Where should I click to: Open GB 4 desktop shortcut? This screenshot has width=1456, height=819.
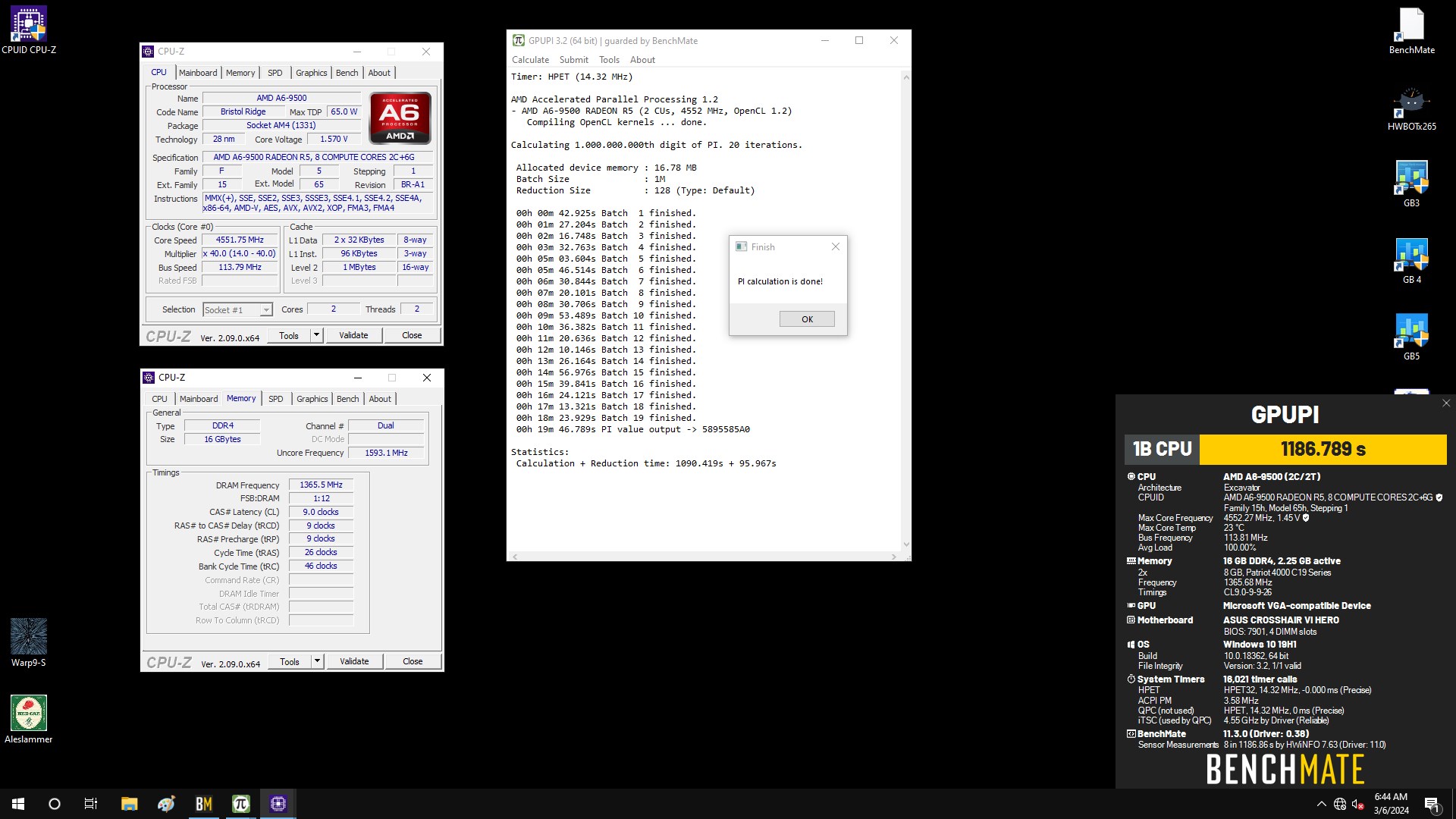(1411, 261)
